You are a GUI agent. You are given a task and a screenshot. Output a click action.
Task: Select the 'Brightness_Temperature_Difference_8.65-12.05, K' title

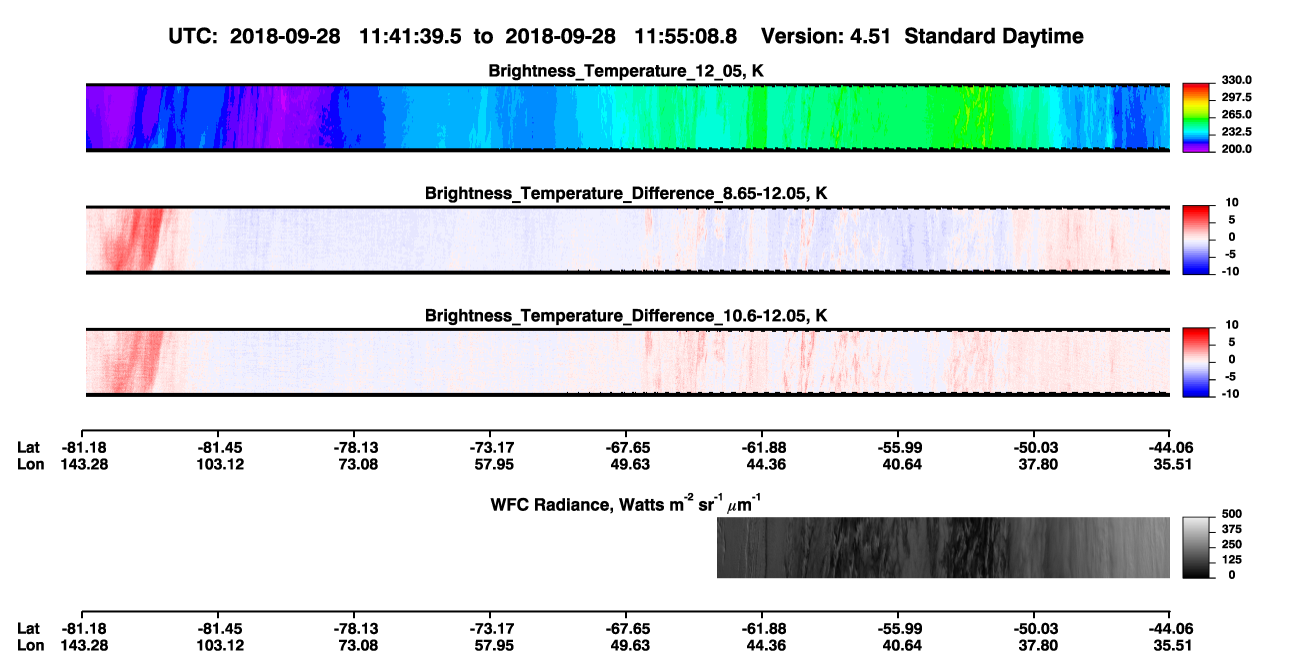coord(627,193)
